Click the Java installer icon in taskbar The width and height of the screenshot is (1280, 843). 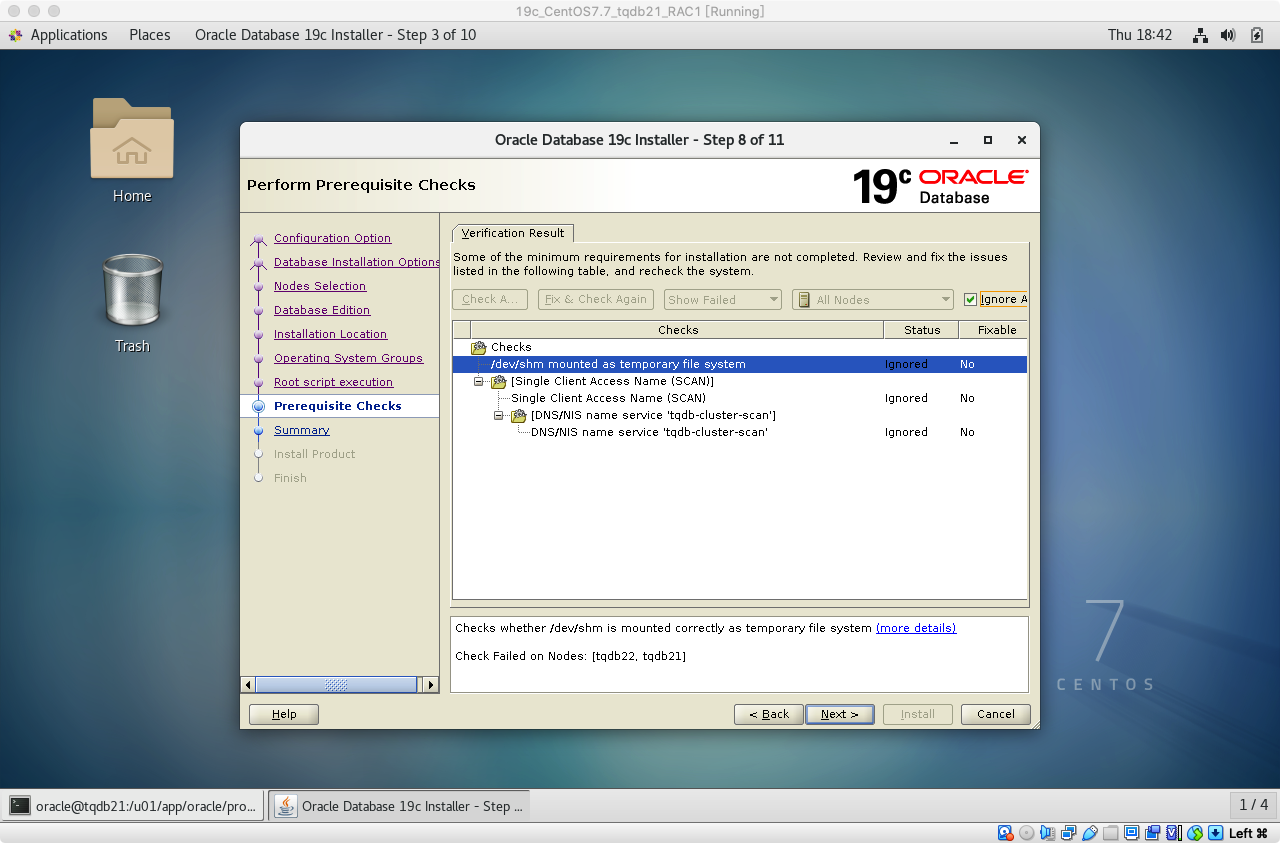tap(286, 805)
